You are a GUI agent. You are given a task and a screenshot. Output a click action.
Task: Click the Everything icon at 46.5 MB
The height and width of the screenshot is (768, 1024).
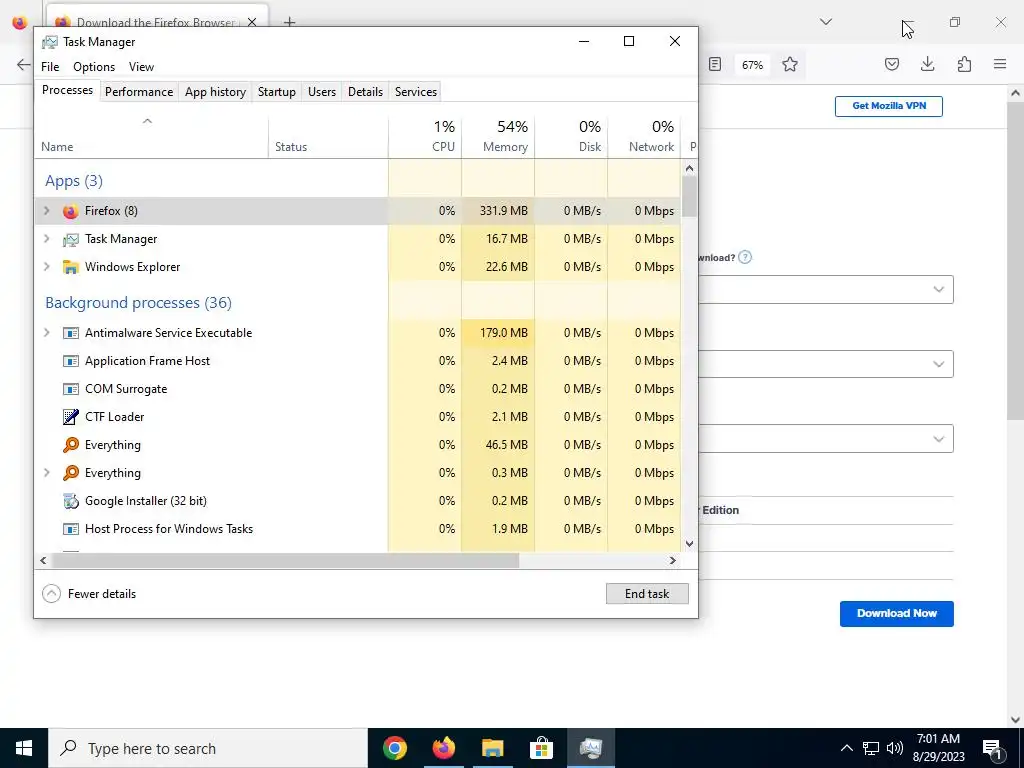click(x=71, y=445)
